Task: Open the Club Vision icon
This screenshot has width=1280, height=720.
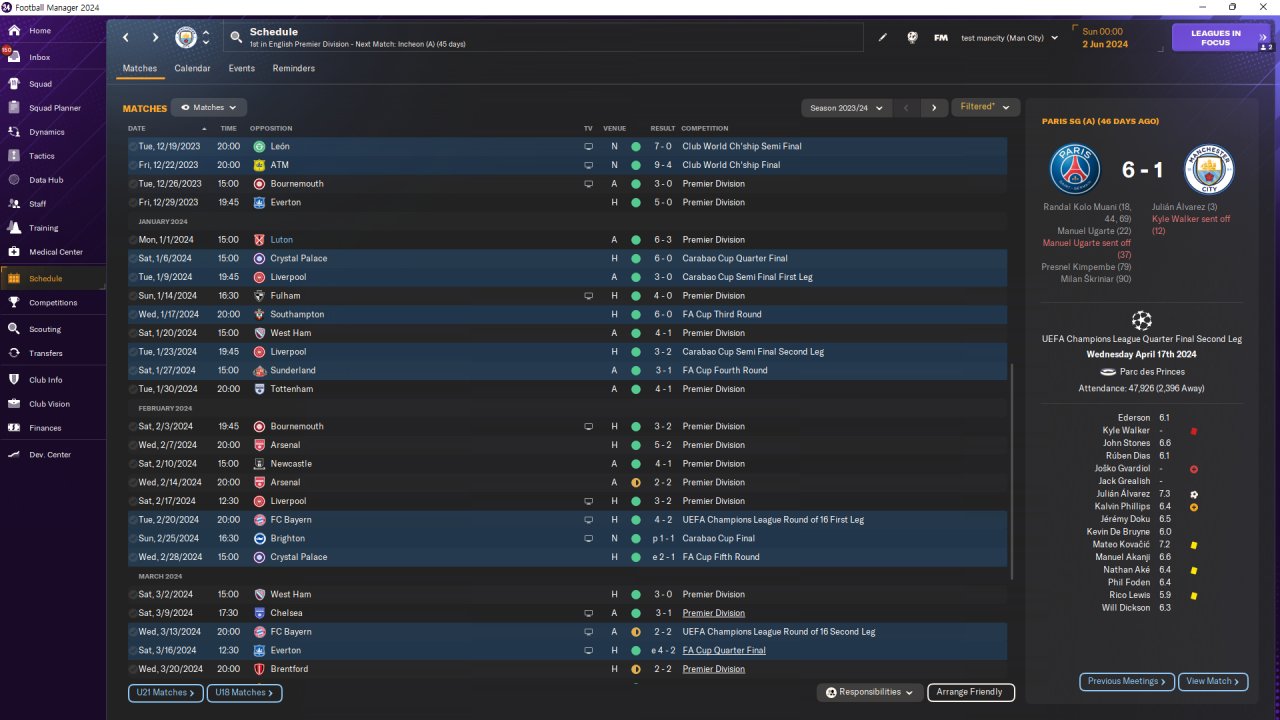Action: [14, 404]
